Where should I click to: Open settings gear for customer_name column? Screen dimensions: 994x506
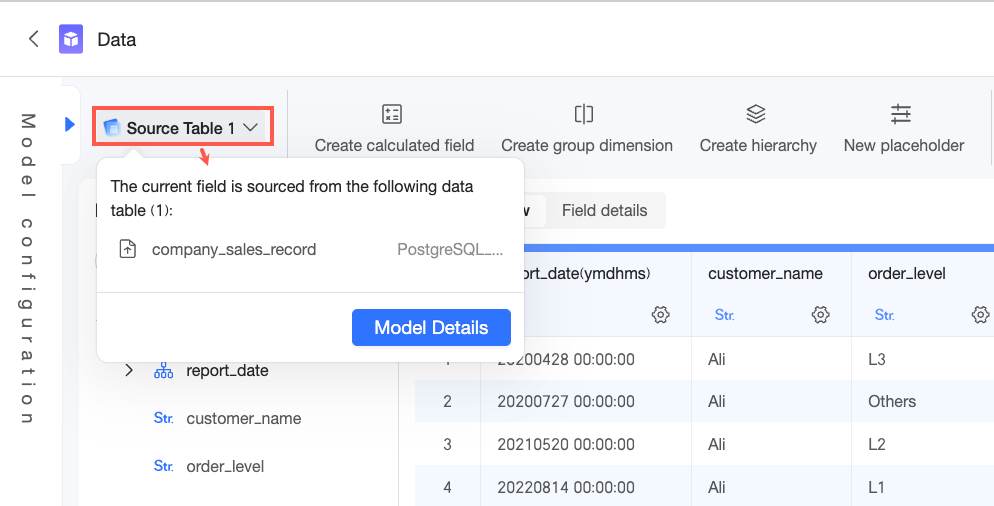click(820, 315)
